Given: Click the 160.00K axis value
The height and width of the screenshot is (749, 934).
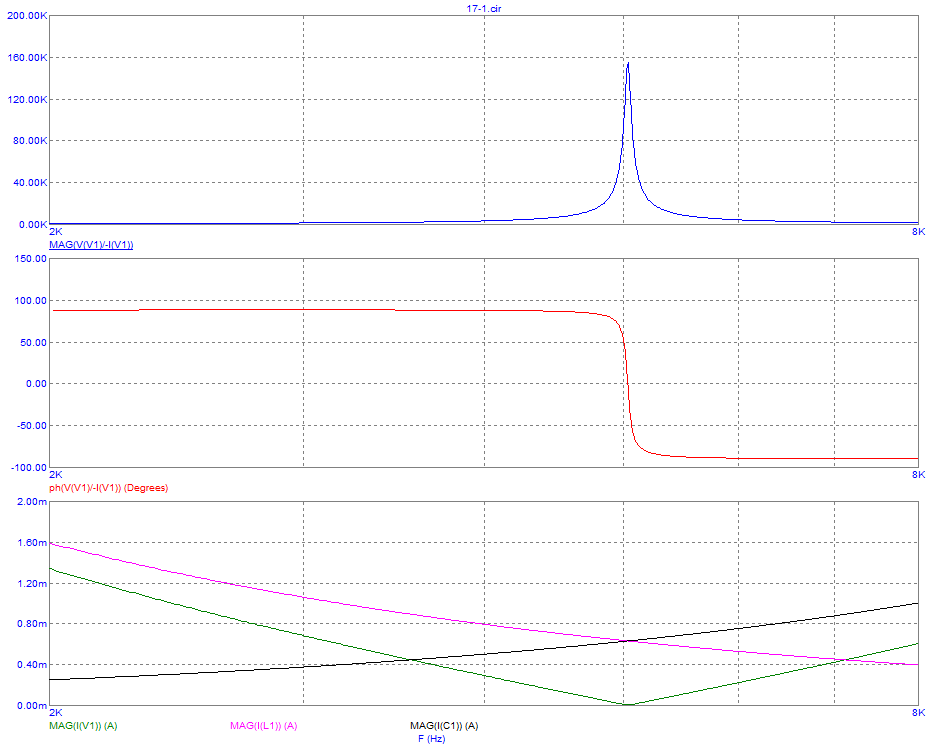Looking at the screenshot, I should pyautogui.click(x=27, y=58).
